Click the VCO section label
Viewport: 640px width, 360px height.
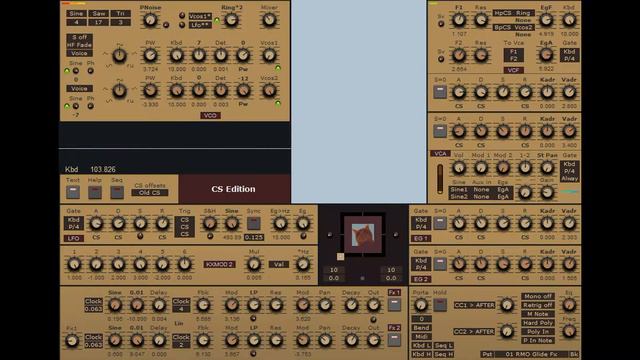[x=210, y=116]
